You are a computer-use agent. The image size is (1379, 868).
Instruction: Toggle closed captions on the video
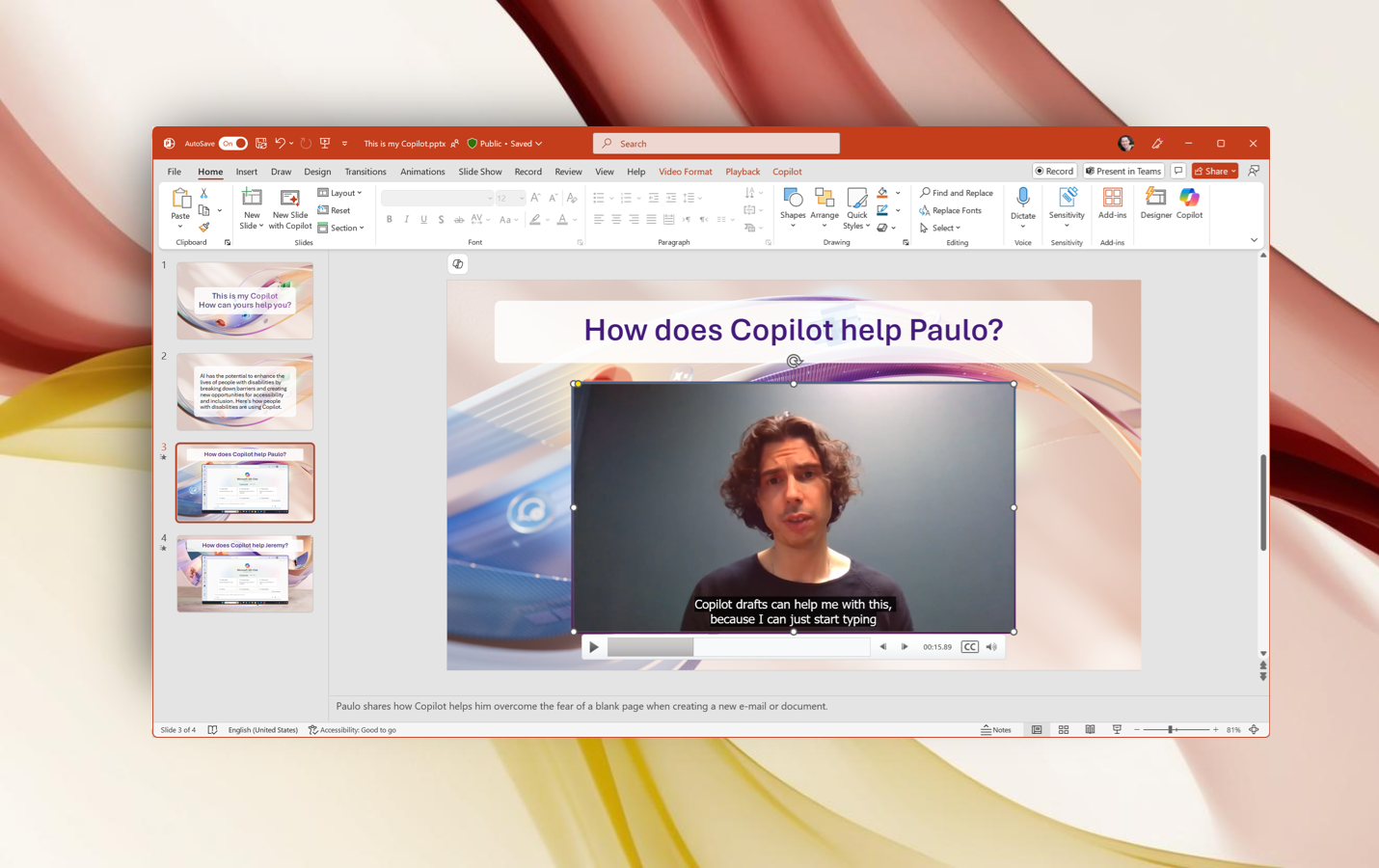(x=970, y=647)
